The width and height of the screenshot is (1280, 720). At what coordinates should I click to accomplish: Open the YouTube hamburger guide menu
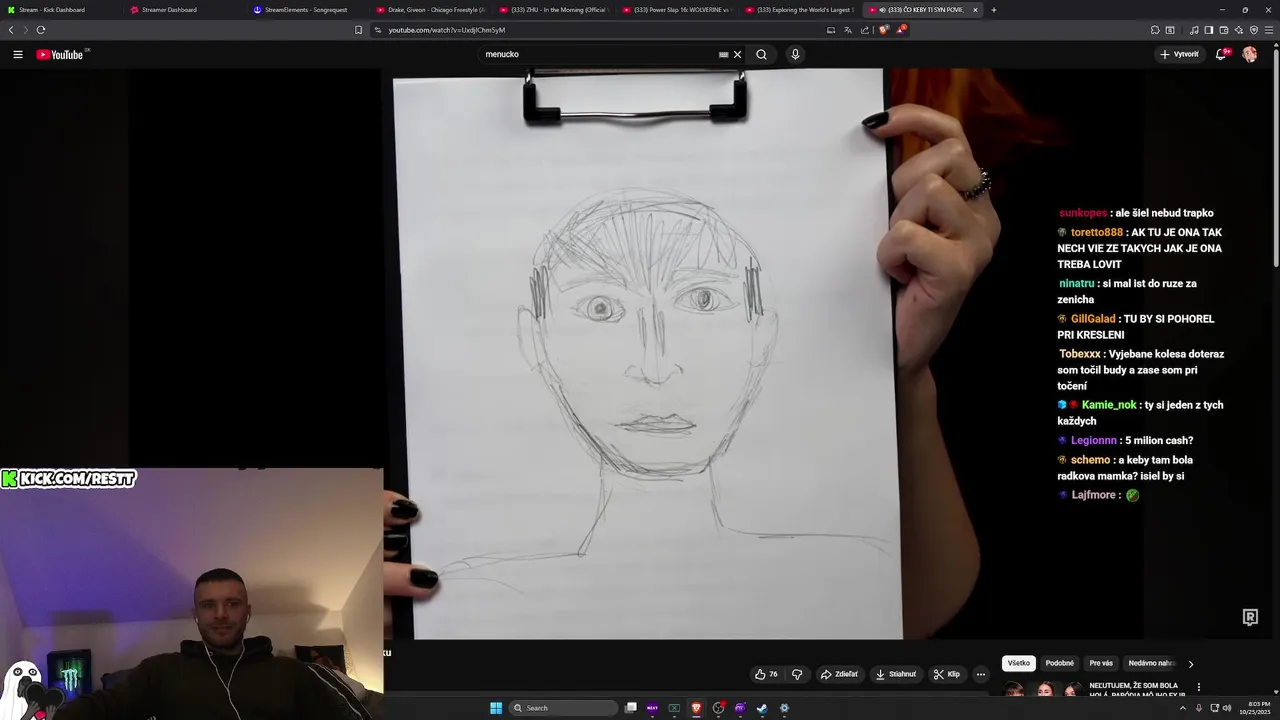[18, 54]
